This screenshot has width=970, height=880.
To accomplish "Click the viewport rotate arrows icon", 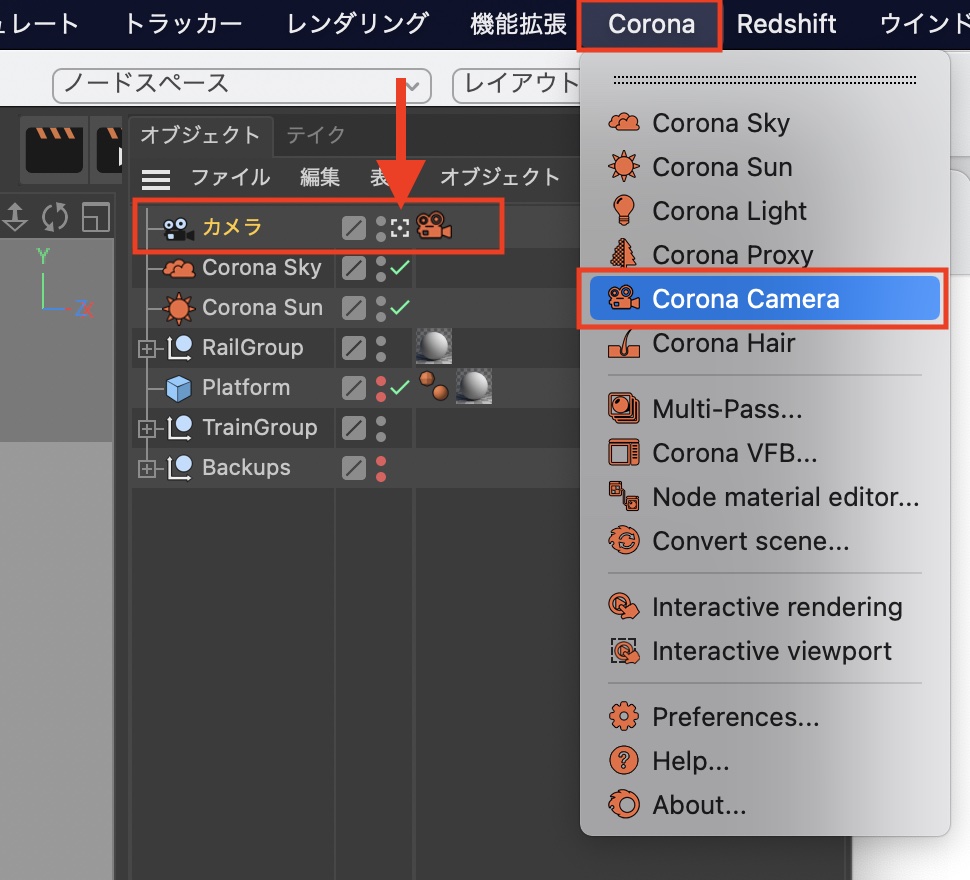I will point(55,216).
